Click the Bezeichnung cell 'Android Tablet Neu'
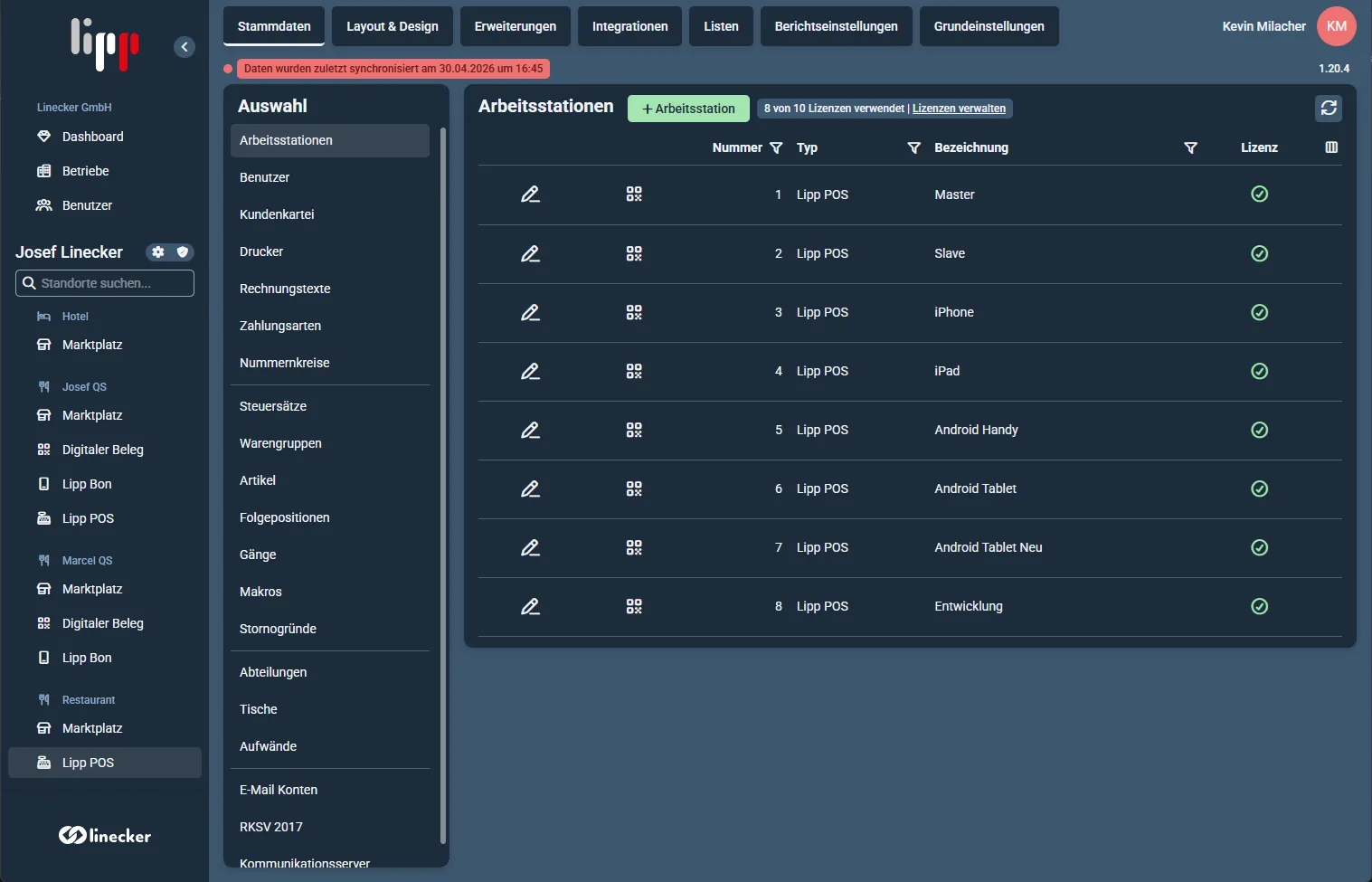Viewport: 1372px width, 882px height. 989,547
